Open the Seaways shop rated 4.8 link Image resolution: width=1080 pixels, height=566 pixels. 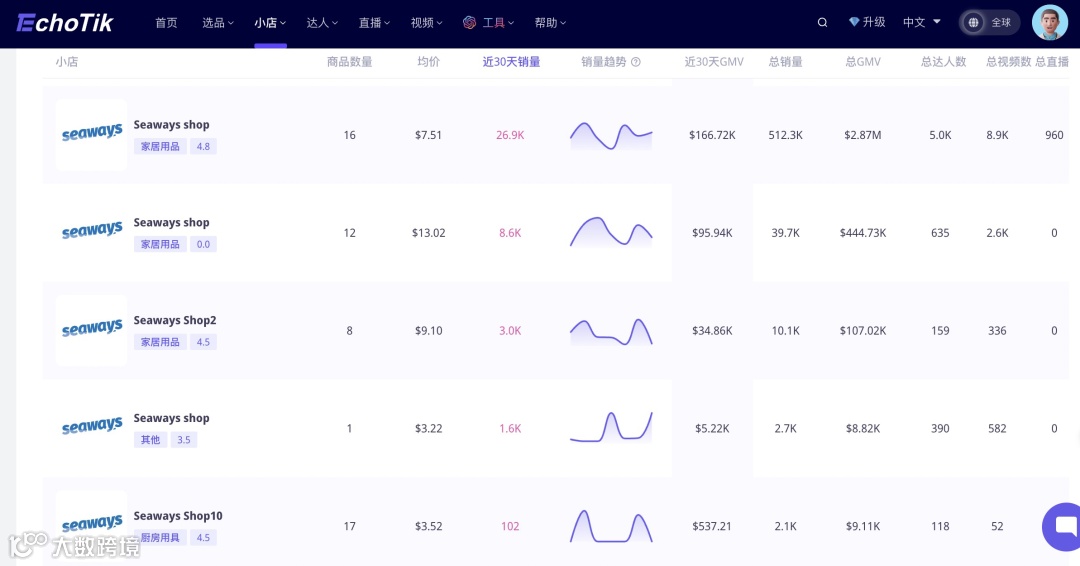coord(172,125)
